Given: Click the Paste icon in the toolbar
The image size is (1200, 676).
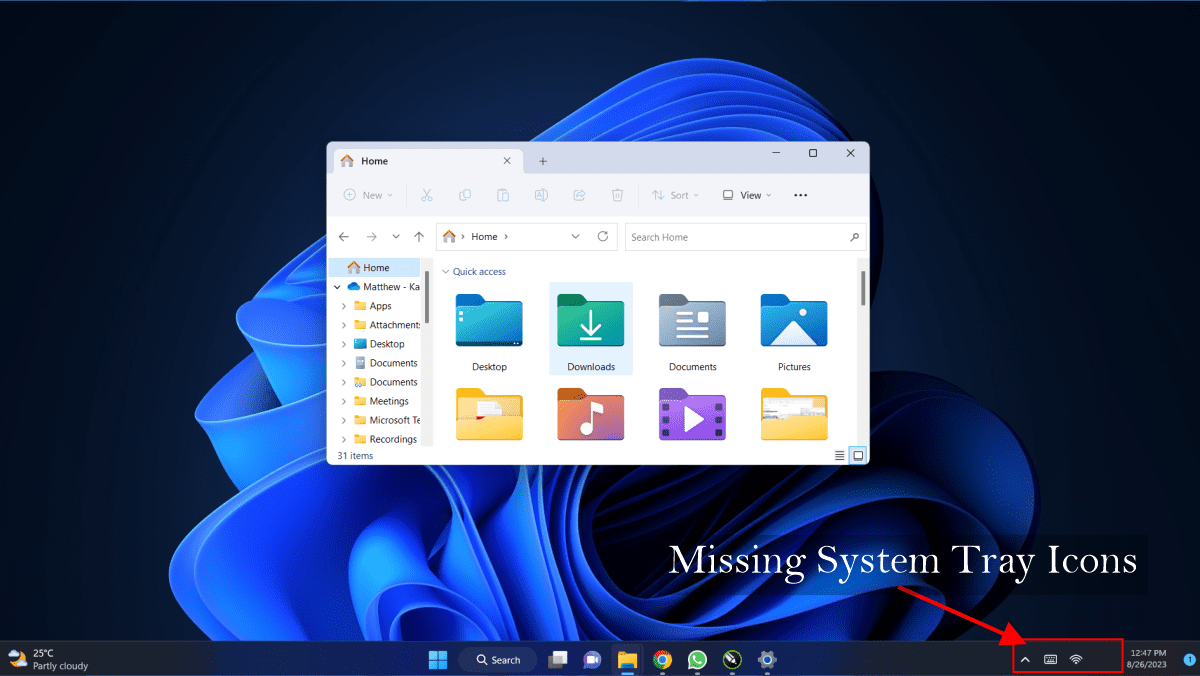Looking at the screenshot, I should tap(503, 195).
